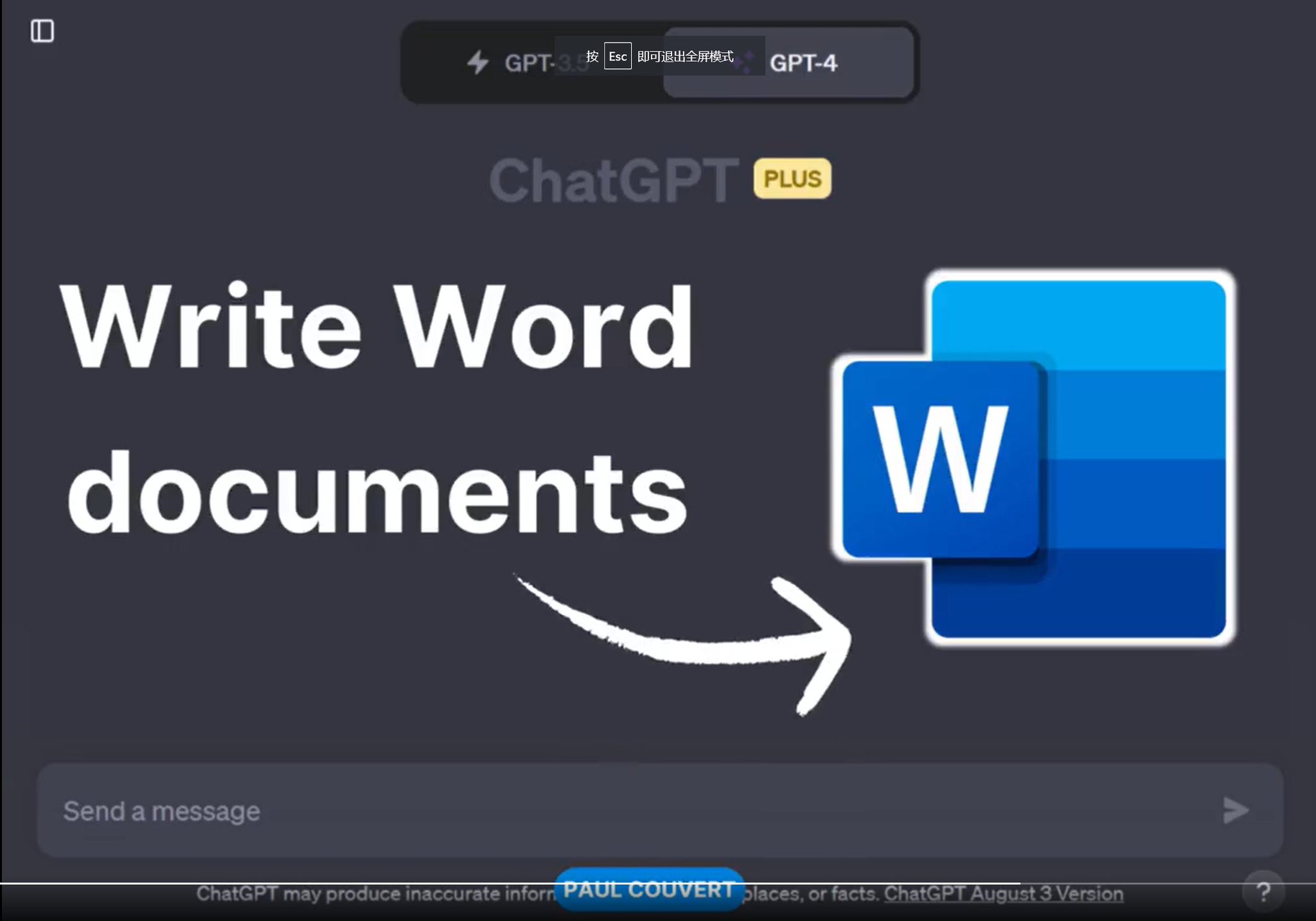Click the PLUS badge next to ChatGPT
This screenshot has width=1316, height=921.
click(x=792, y=179)
